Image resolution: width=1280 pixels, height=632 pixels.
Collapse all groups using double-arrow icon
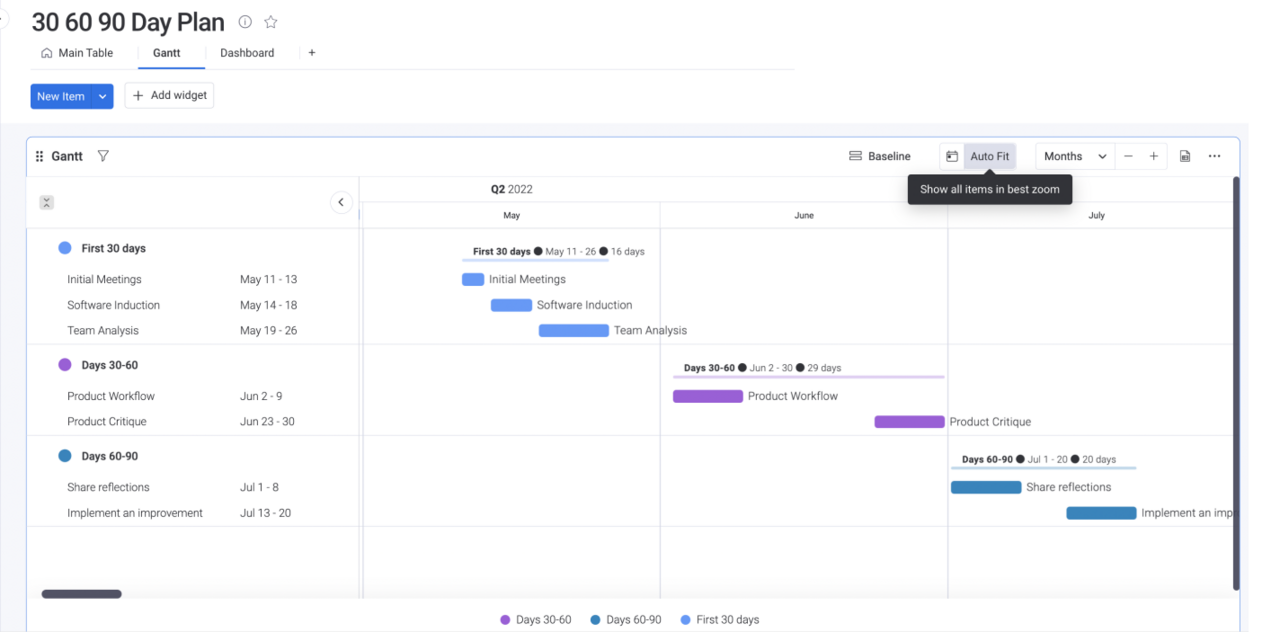point(46,203)
